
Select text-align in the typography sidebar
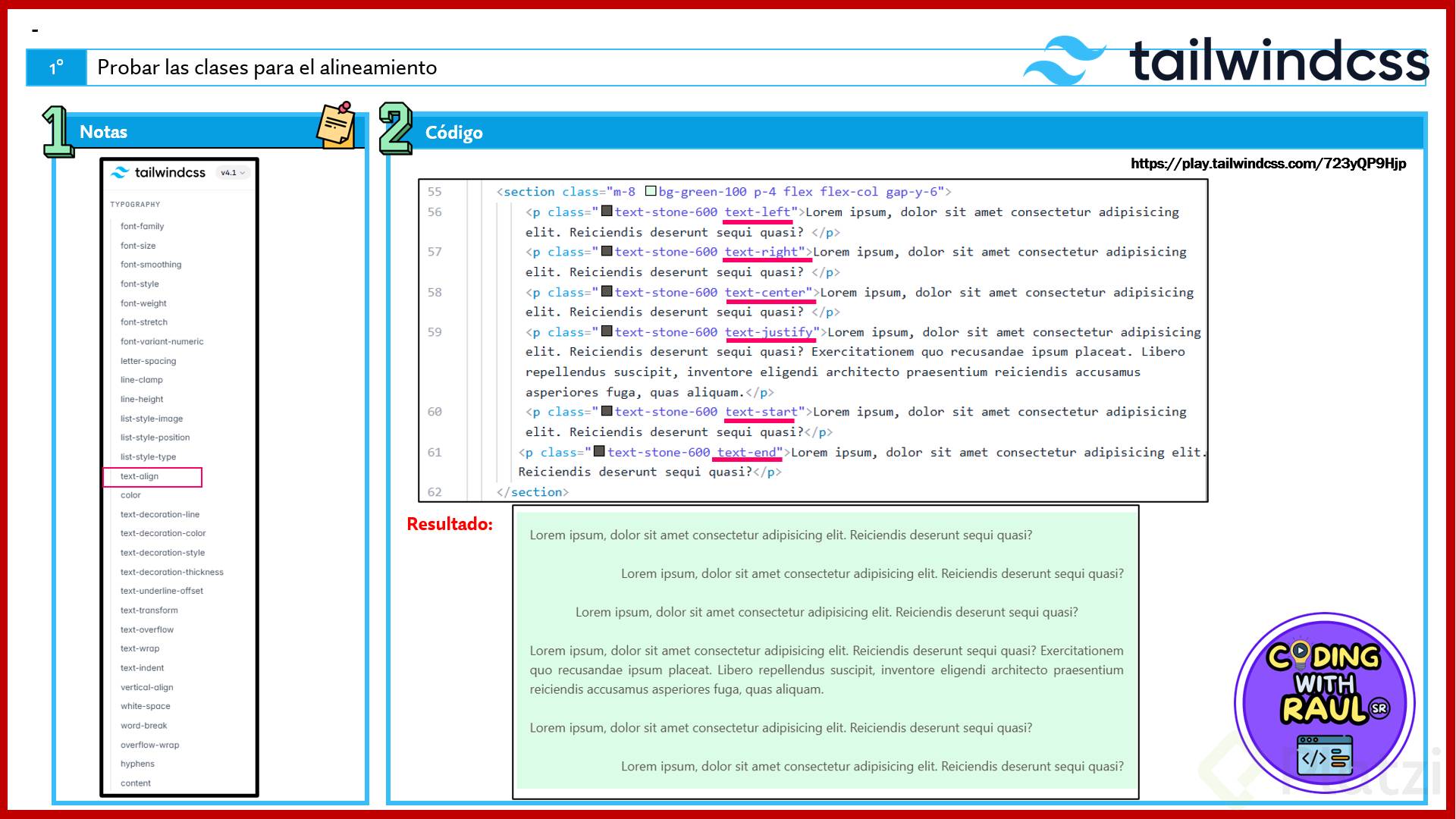tap(140, 476)
